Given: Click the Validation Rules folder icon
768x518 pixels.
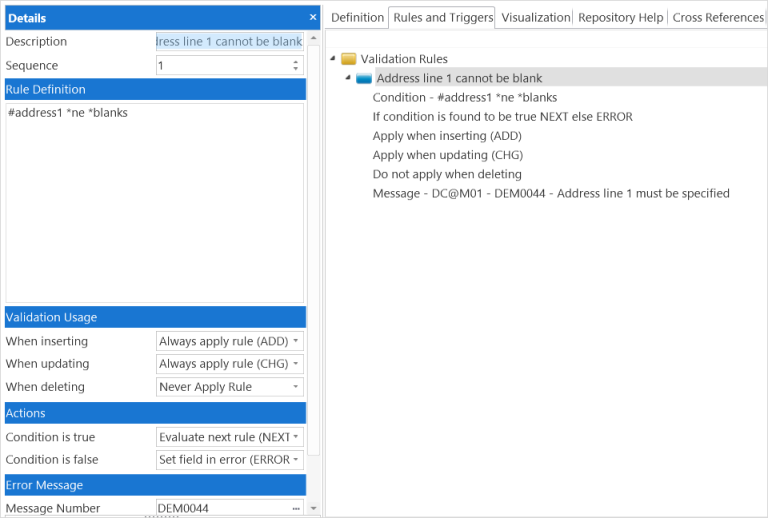Looking at the screenshot, I should point(349,59).
